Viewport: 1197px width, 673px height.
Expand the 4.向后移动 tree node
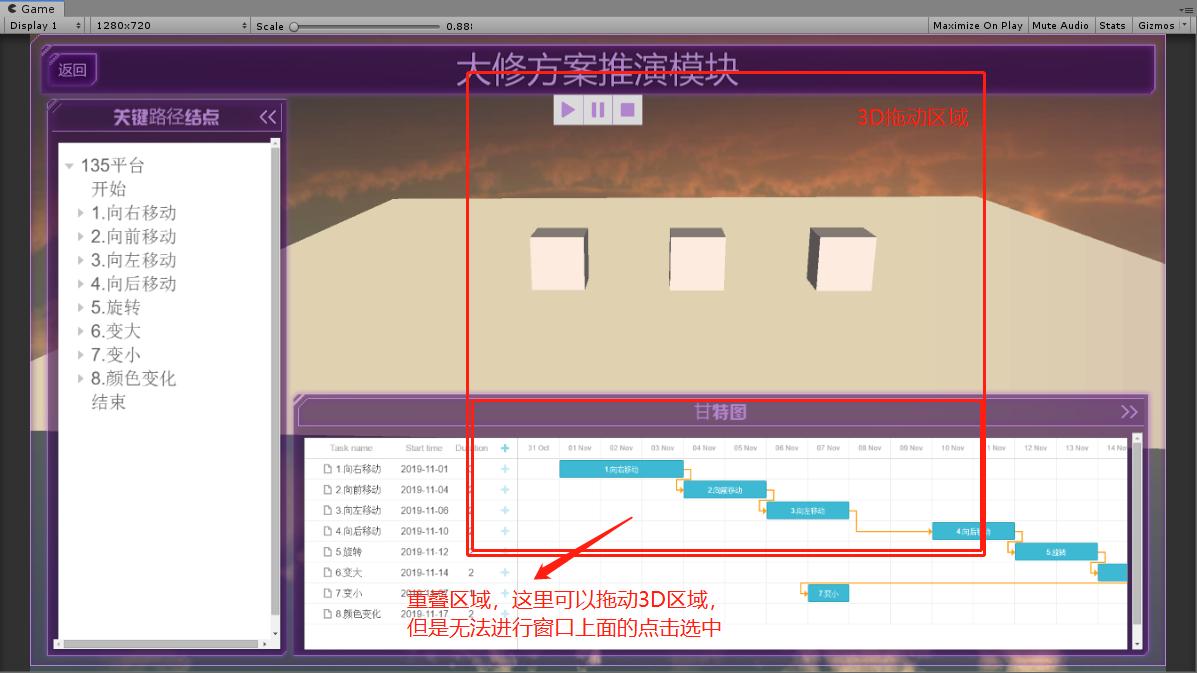coord(80,284)
